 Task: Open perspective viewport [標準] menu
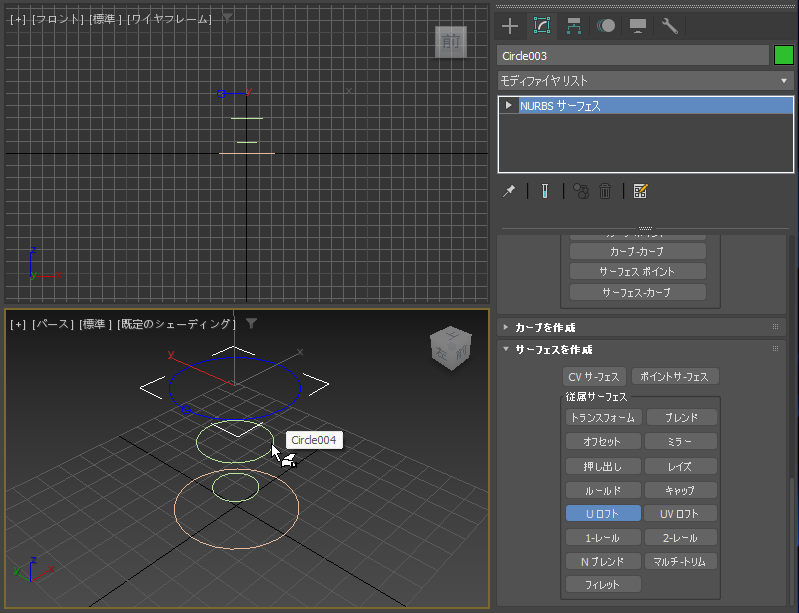pos(95,325)
